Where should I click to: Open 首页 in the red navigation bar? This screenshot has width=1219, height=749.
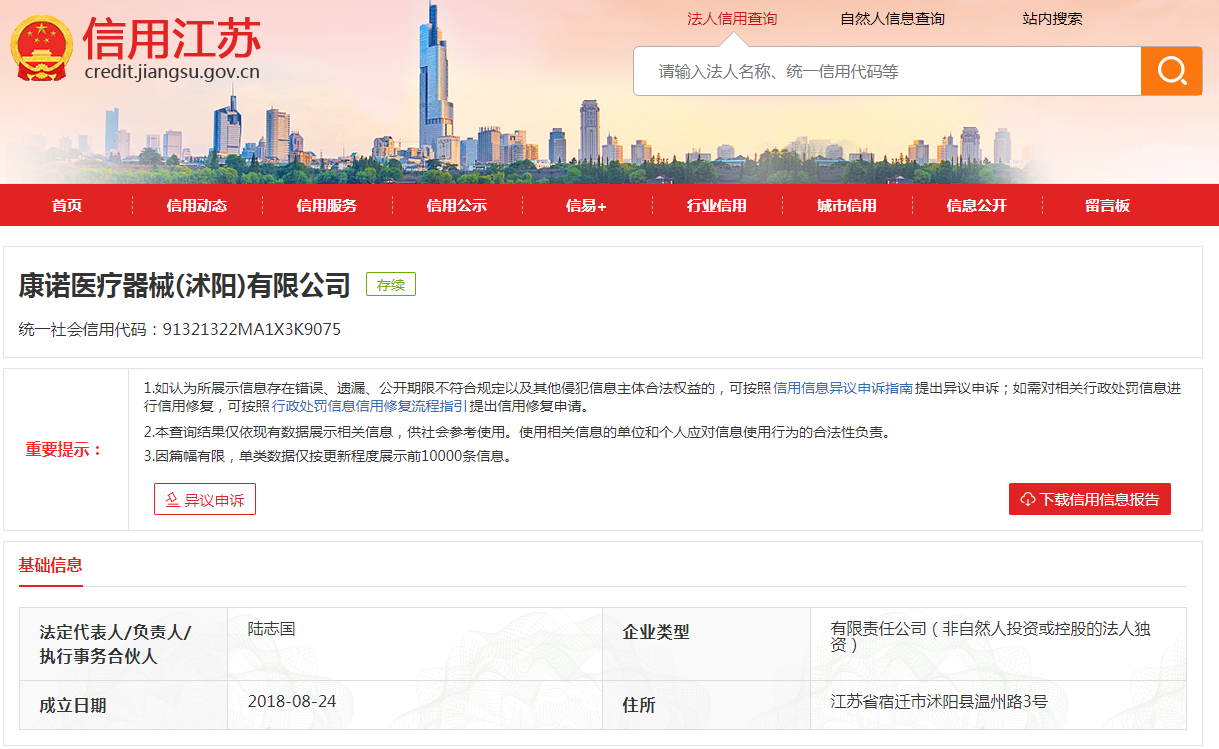[67, 205]
